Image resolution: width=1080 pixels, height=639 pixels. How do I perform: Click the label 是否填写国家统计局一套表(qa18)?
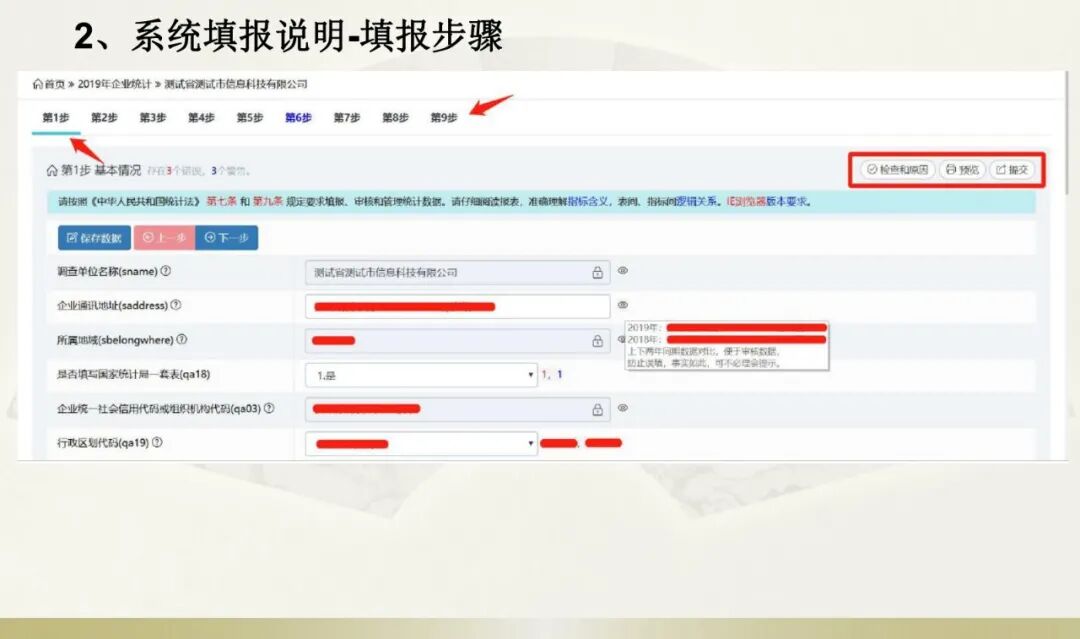point(134,375)
